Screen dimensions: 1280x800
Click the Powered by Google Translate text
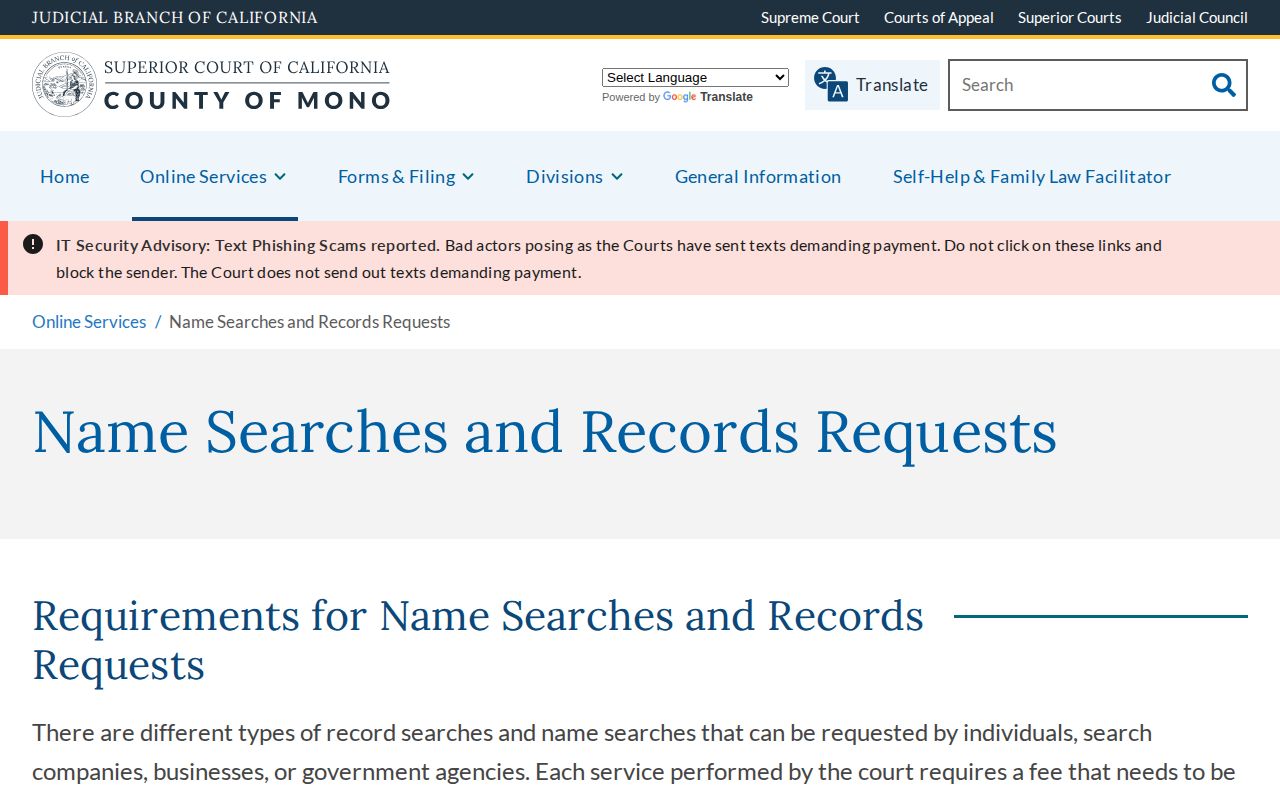677,97
